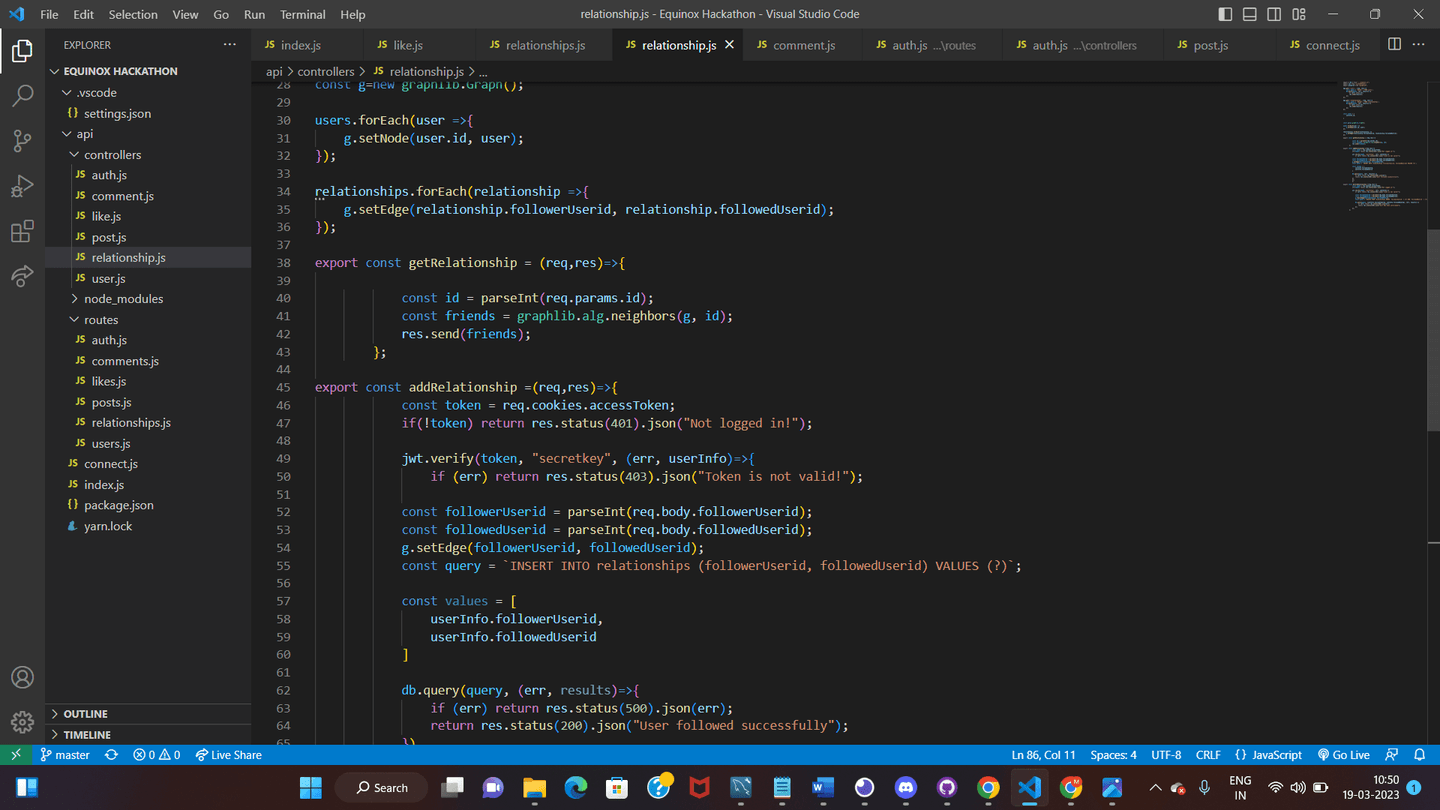Click the Explorer more actions ellipsis
Image resolution: width=1440 pixels, height=810 pixels.
(230, 45)
